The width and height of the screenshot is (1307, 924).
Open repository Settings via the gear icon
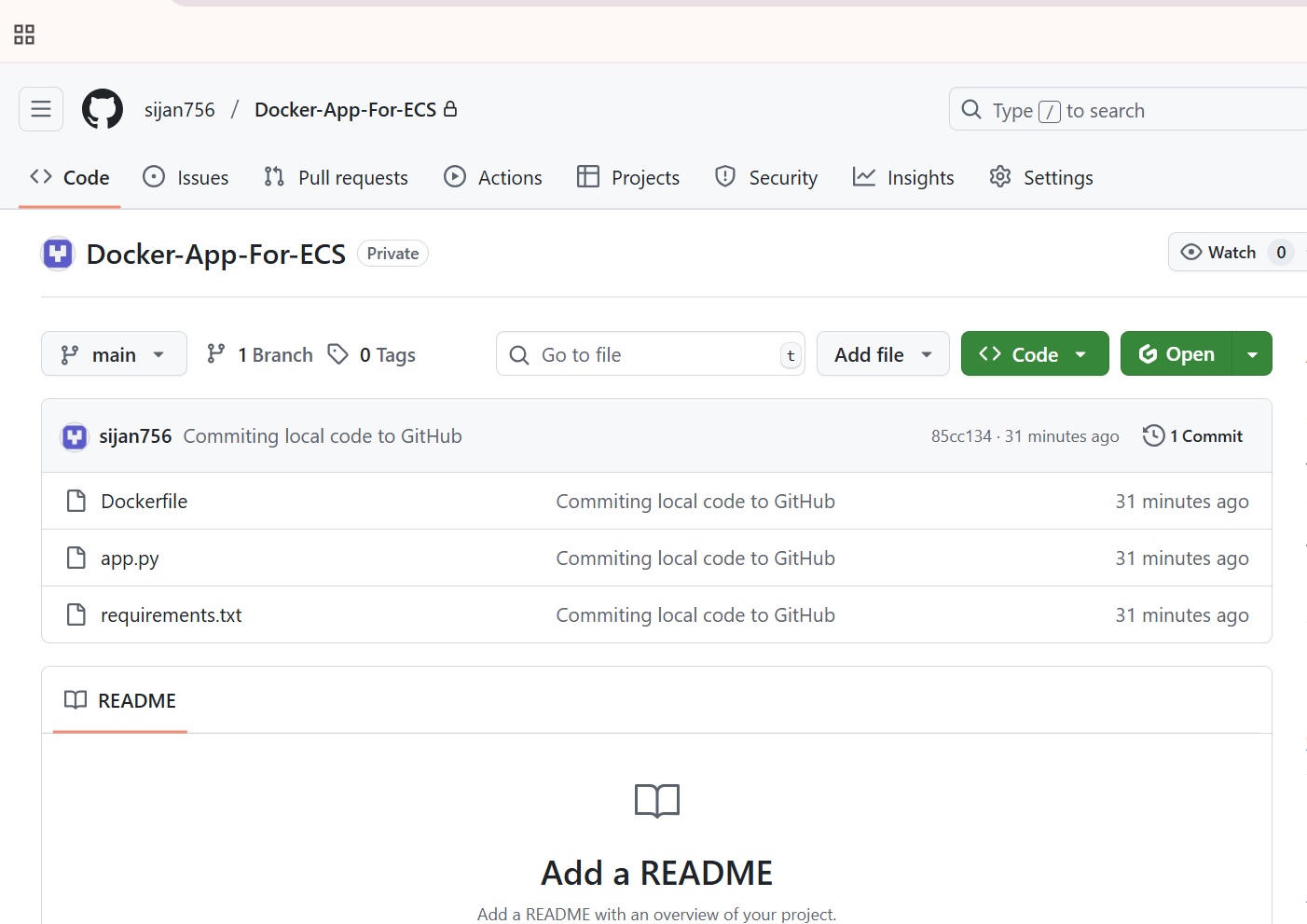pyautogui.click(x=999, y=176)
